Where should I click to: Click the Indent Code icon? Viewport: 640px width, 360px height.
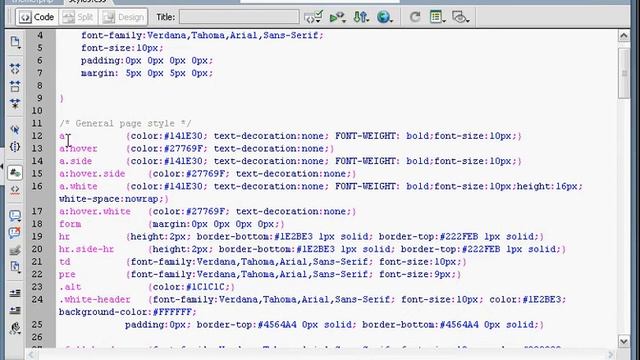pos(15,293)
